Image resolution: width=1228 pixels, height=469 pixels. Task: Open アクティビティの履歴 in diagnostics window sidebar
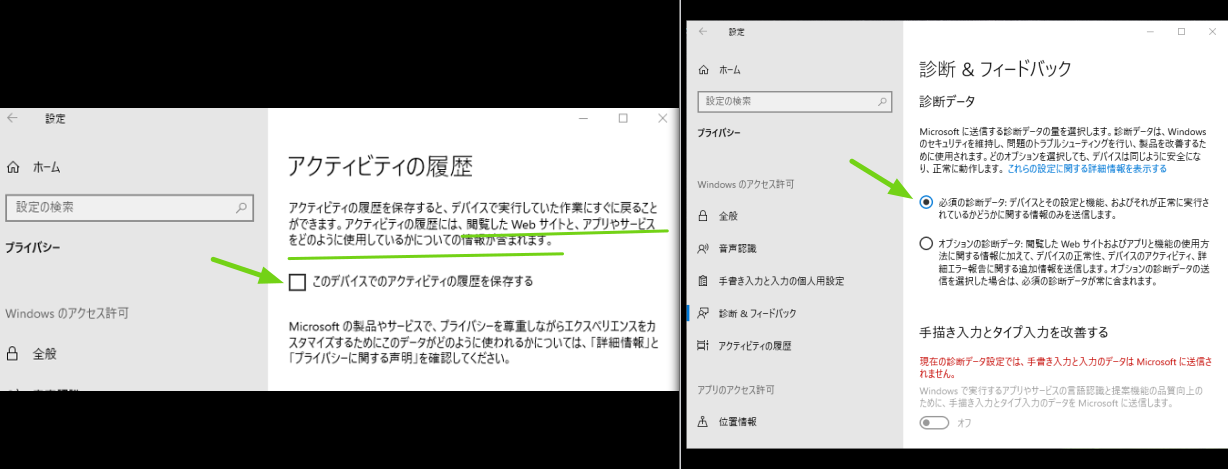(744, 345)
